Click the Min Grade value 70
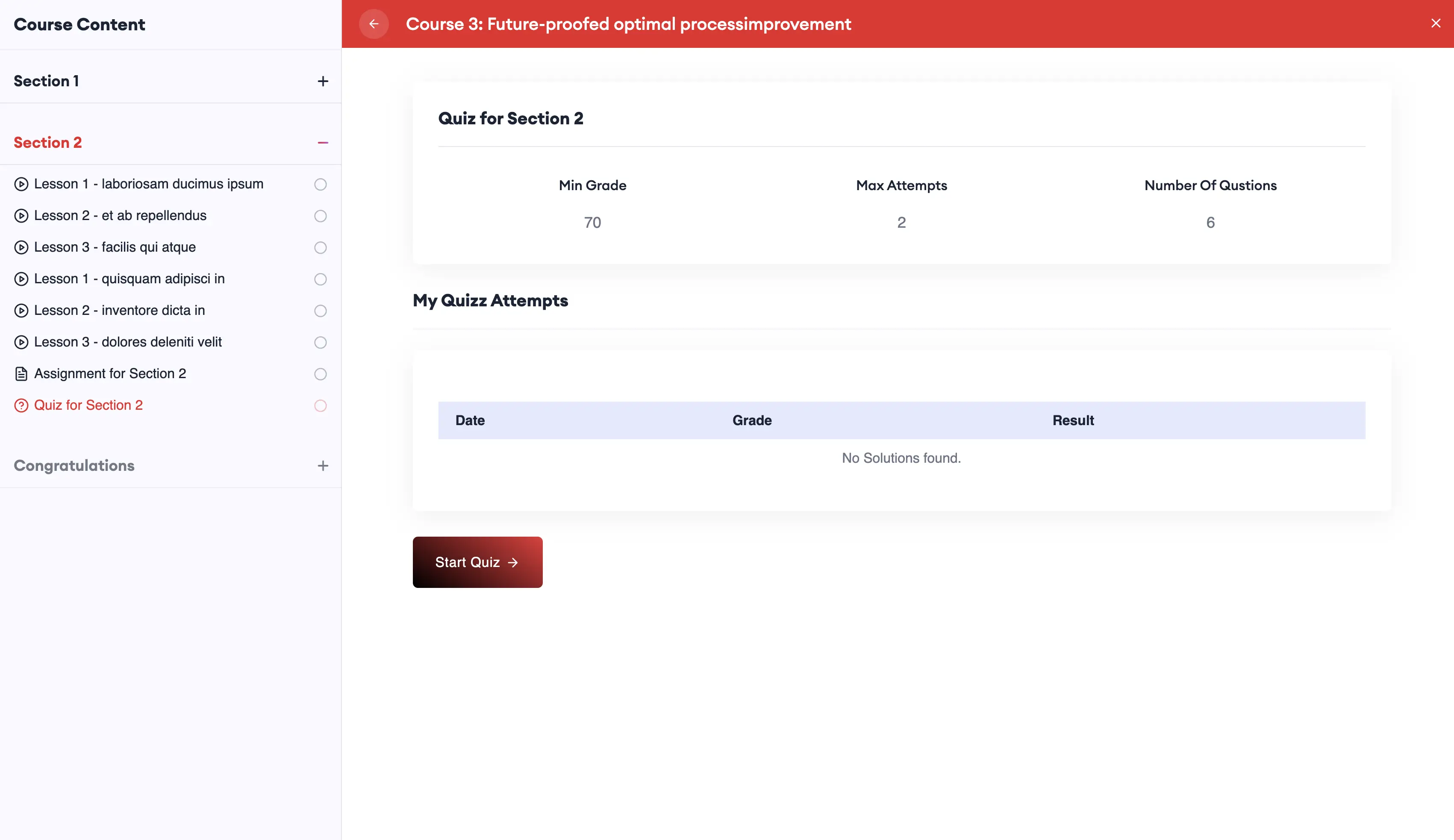 592,223
